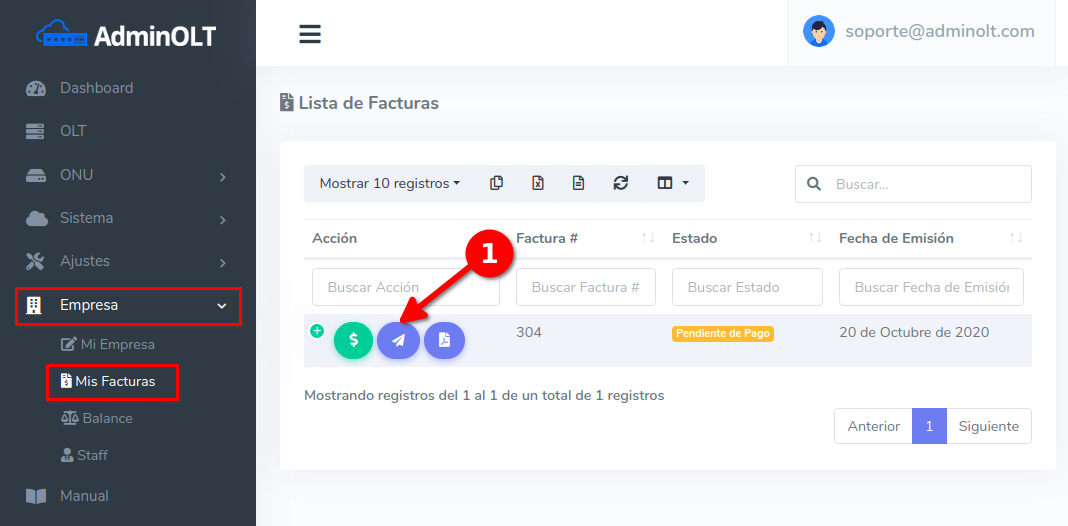Toggle the hamburger sidebar menu
1068x526 pixels.
coord(310,34)
